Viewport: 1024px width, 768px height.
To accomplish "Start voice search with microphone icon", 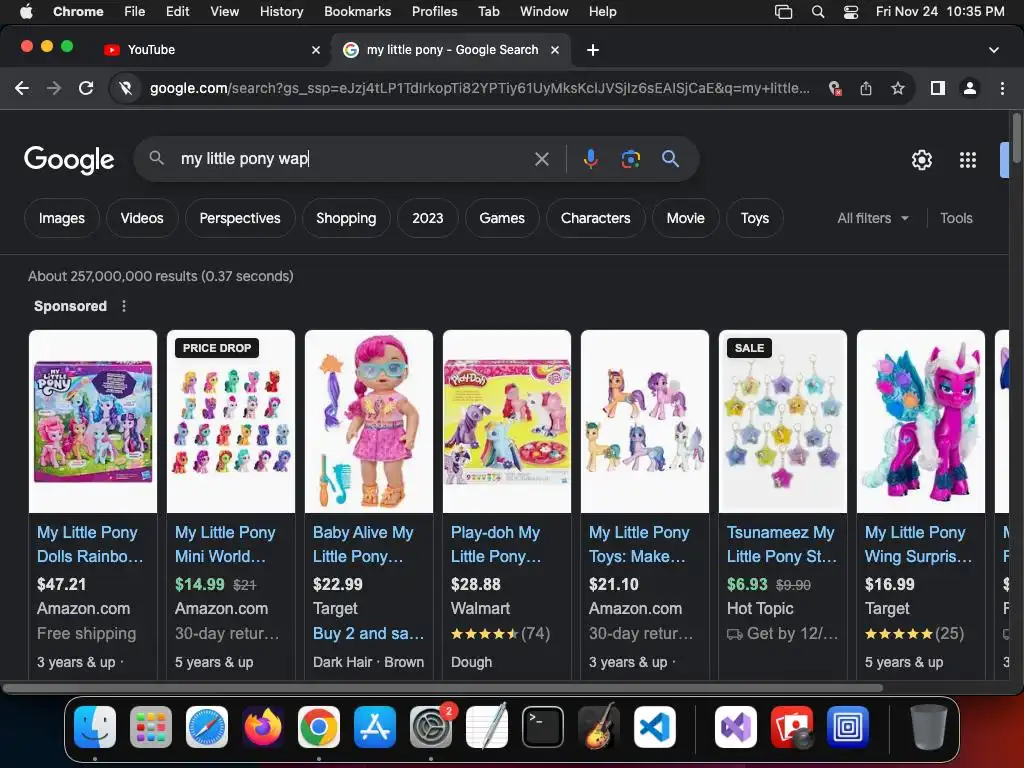I will pyautogui.click(x=590, y=159).
